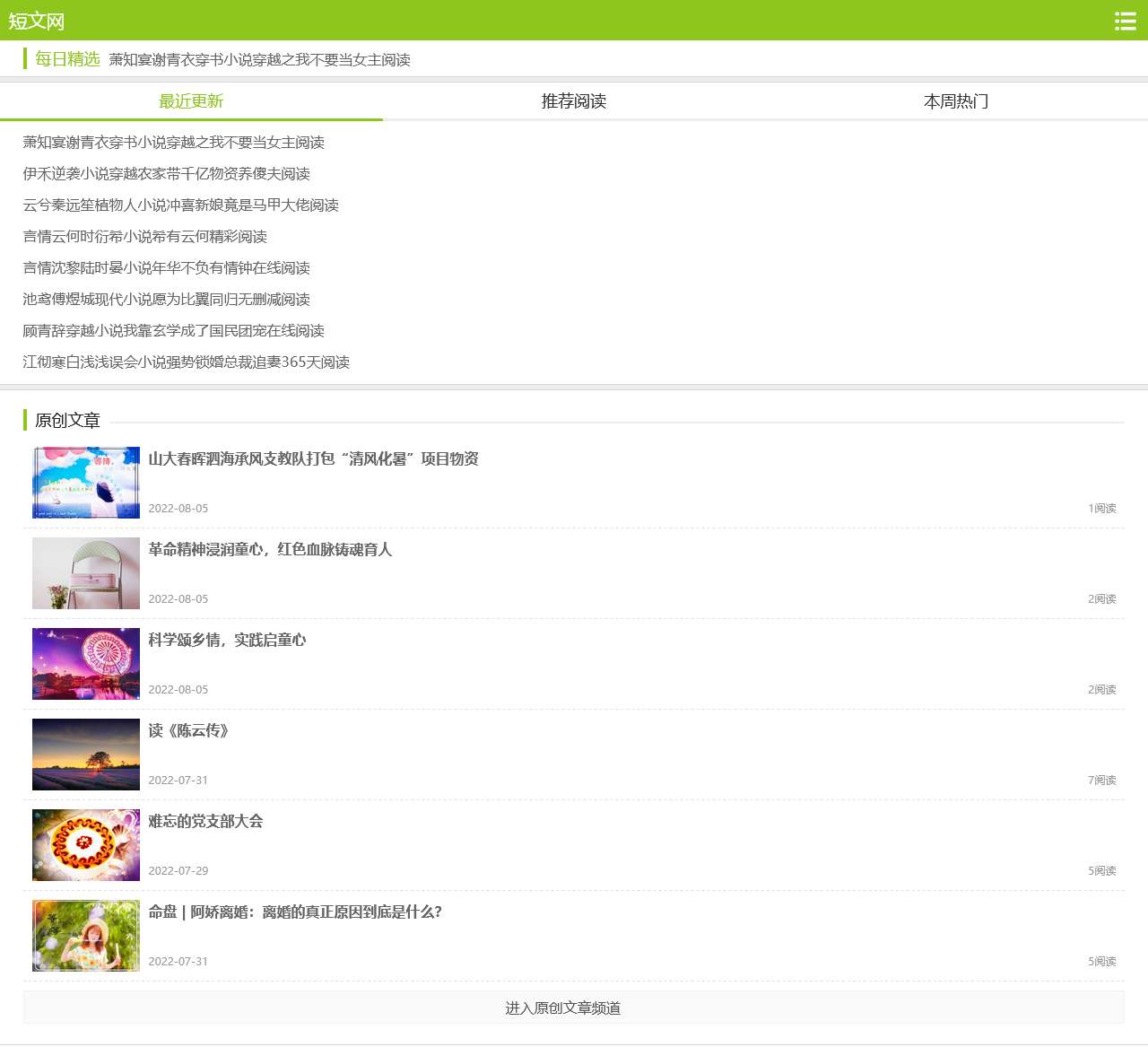This screenshot has width=1148, height=1047.
Task: Switch to the 最近更新 tab
Action: coord(191,101)
